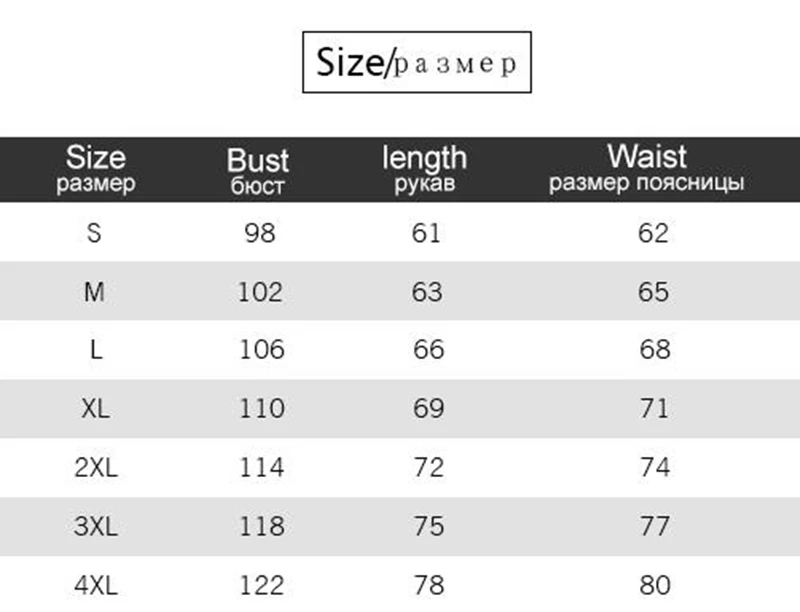Click bust value 98
This screenshot has width=800, height=612.
[x=260, y=233]
